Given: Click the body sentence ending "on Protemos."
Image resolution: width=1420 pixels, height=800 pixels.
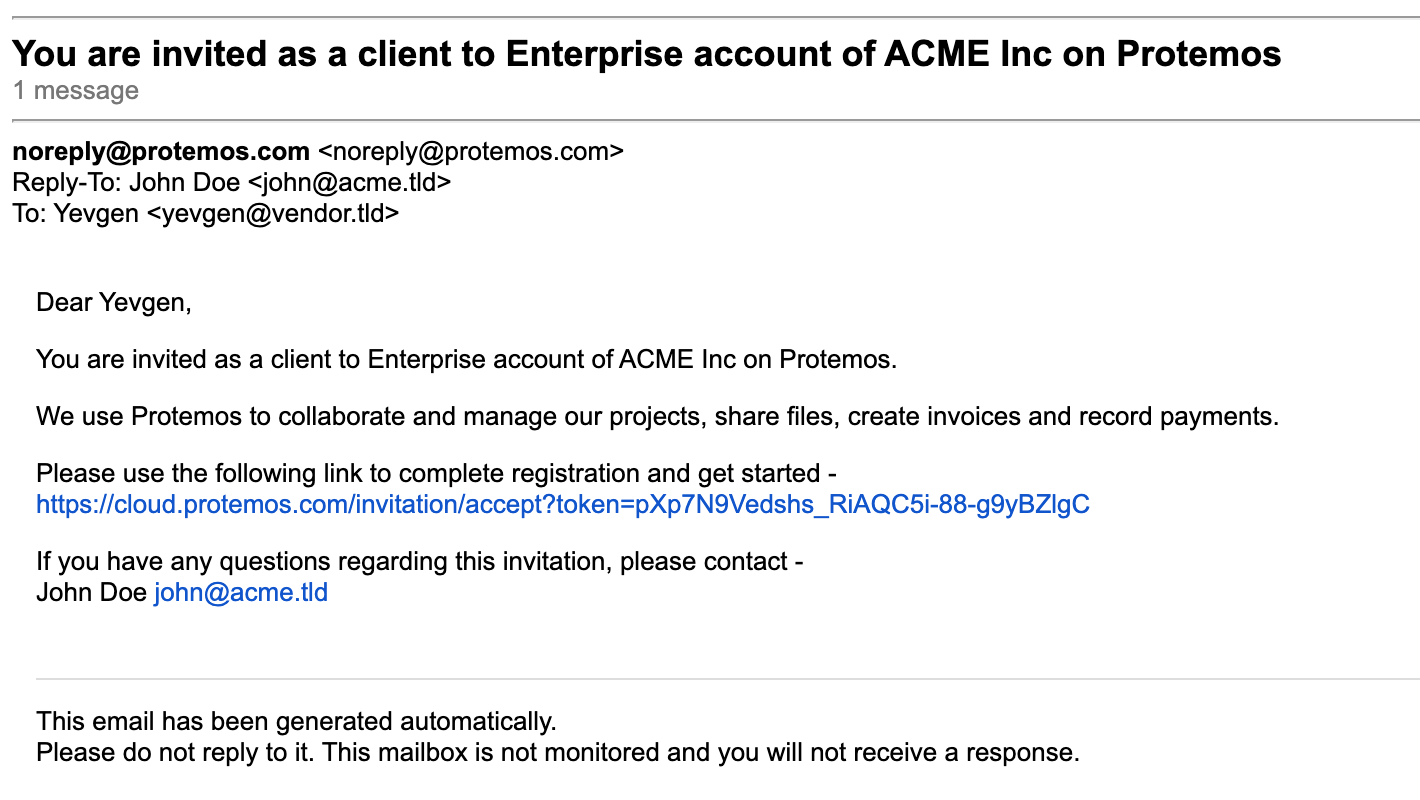Looking at the screenshot, I should (x=466, y=359).
